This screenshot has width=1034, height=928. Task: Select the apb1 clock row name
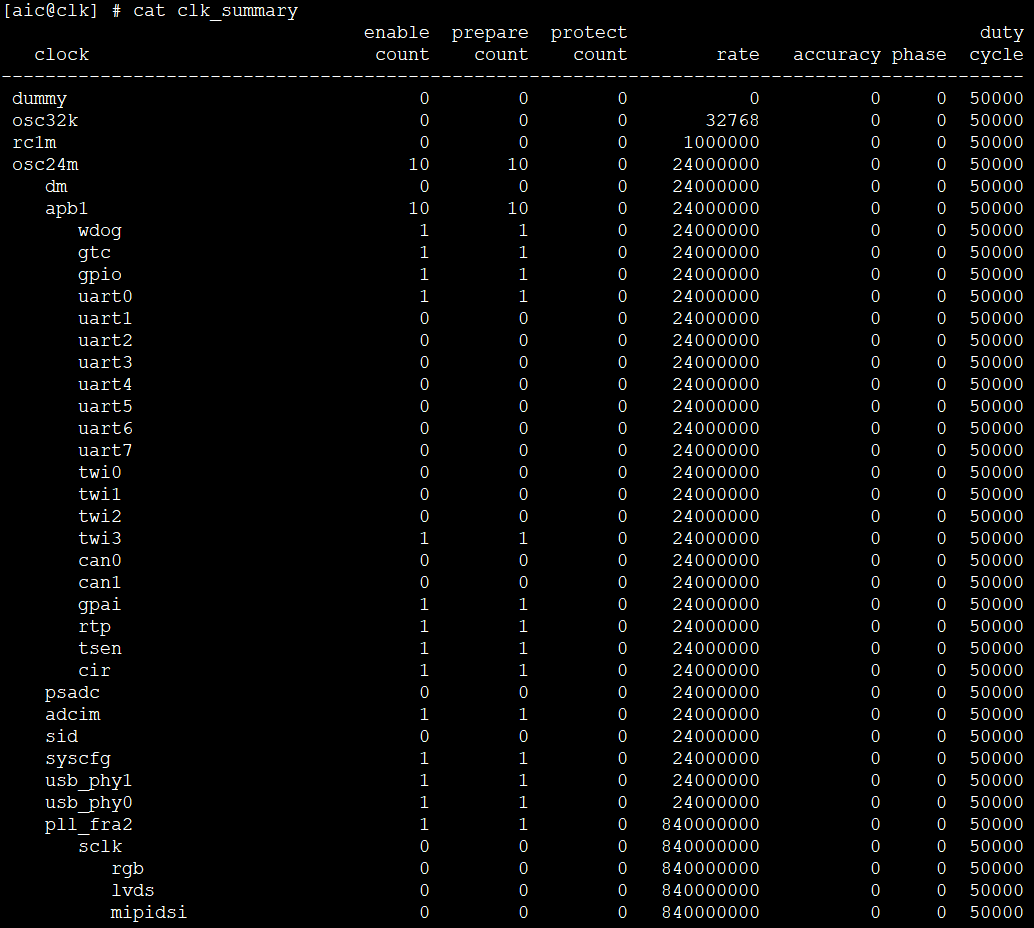pos(67,208)
